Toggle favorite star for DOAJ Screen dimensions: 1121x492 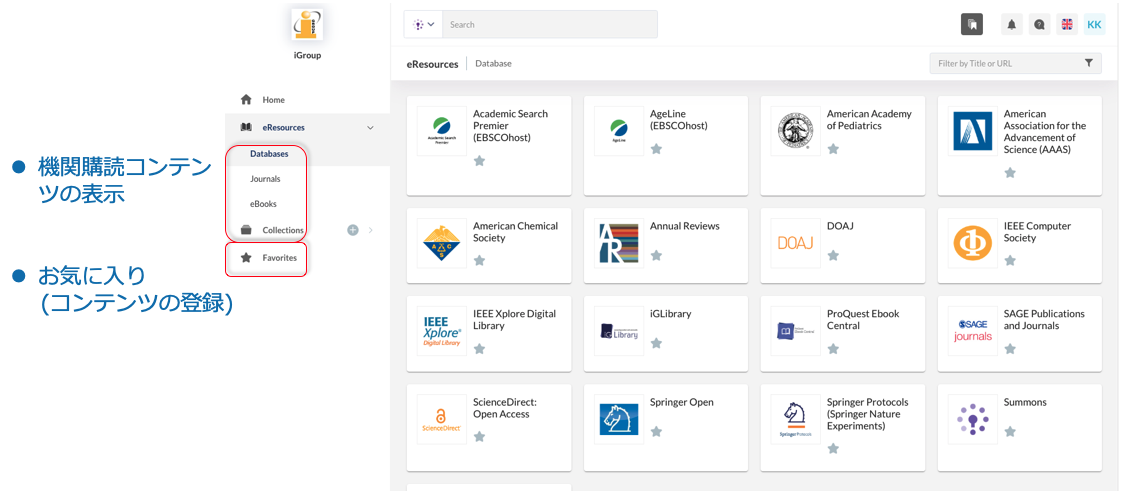click(833, 255)
